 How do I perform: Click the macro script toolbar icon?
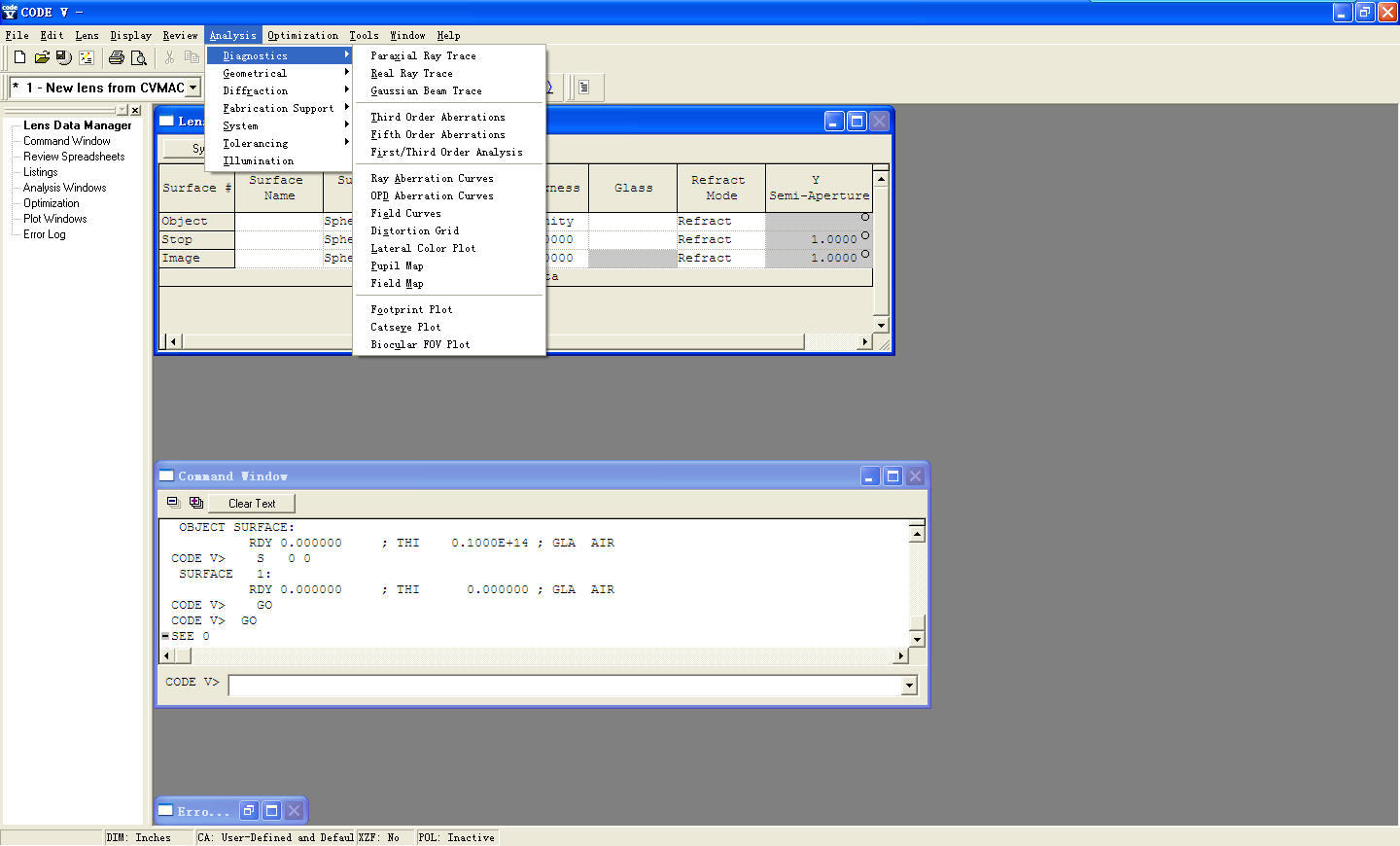pos(86,57)
